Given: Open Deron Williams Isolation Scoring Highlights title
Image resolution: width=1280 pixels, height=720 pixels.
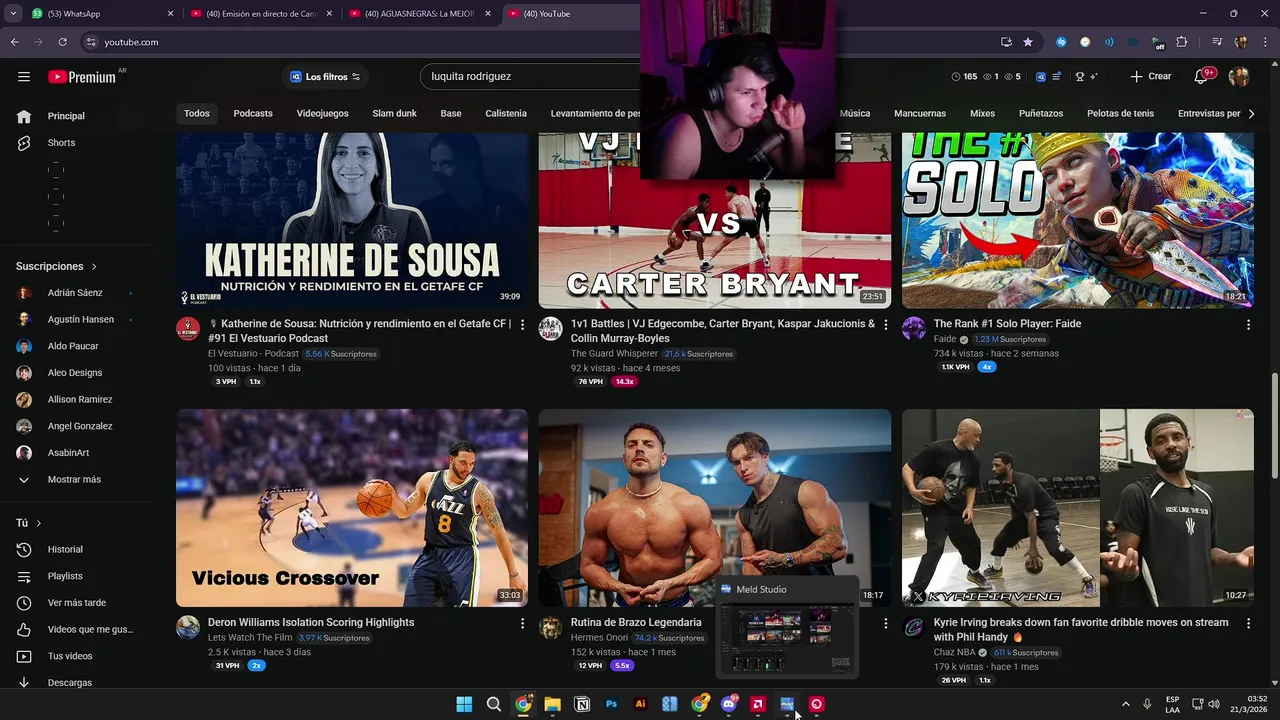Looking at the screenshot, I should 311,623.
